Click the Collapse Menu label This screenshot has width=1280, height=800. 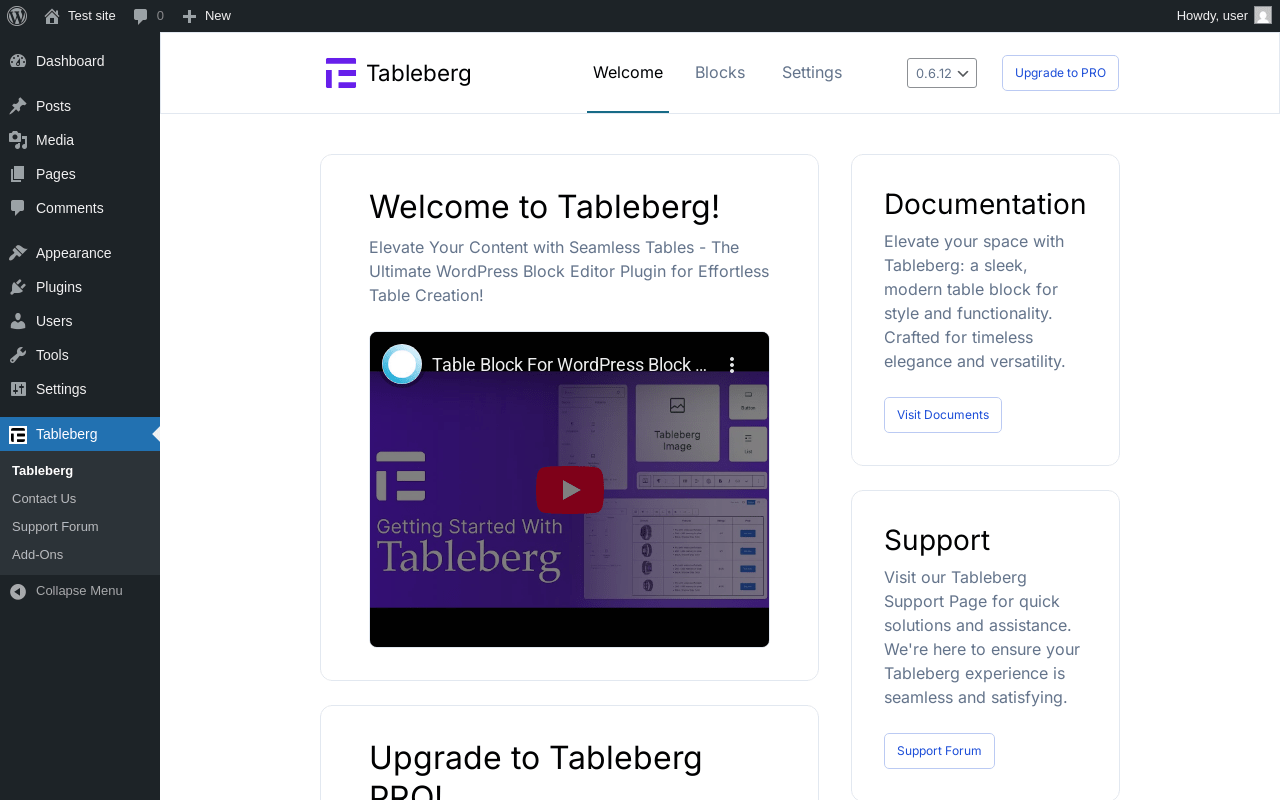[79, 591]
